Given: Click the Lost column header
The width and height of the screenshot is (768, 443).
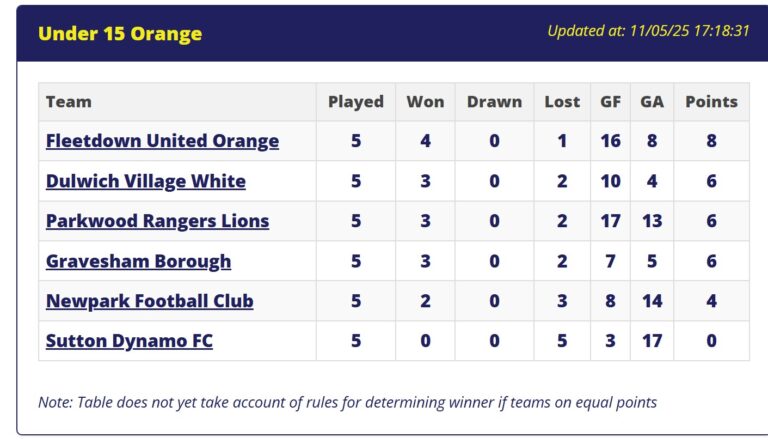Looking at the screenshot, I should point(562,102).
